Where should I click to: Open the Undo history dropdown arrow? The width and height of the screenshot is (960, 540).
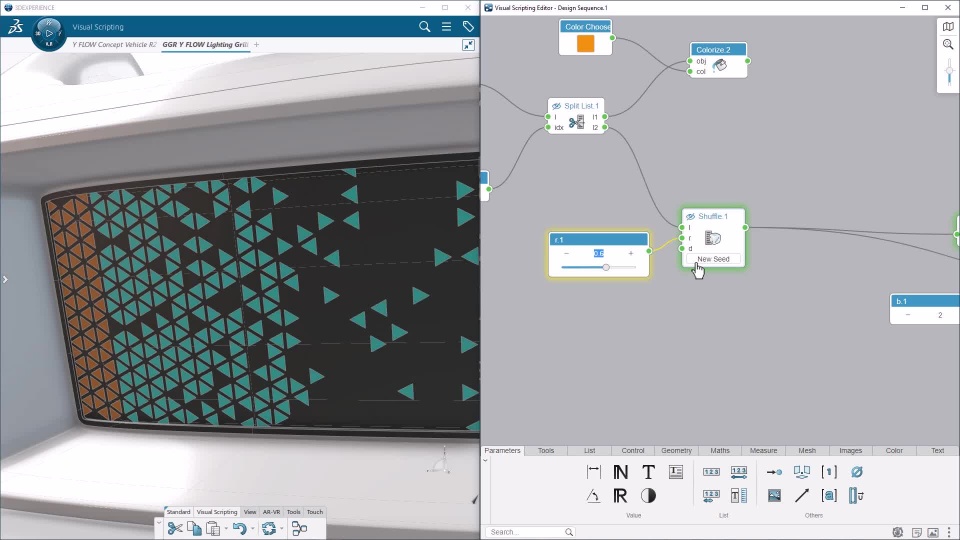tap(252, 528)
